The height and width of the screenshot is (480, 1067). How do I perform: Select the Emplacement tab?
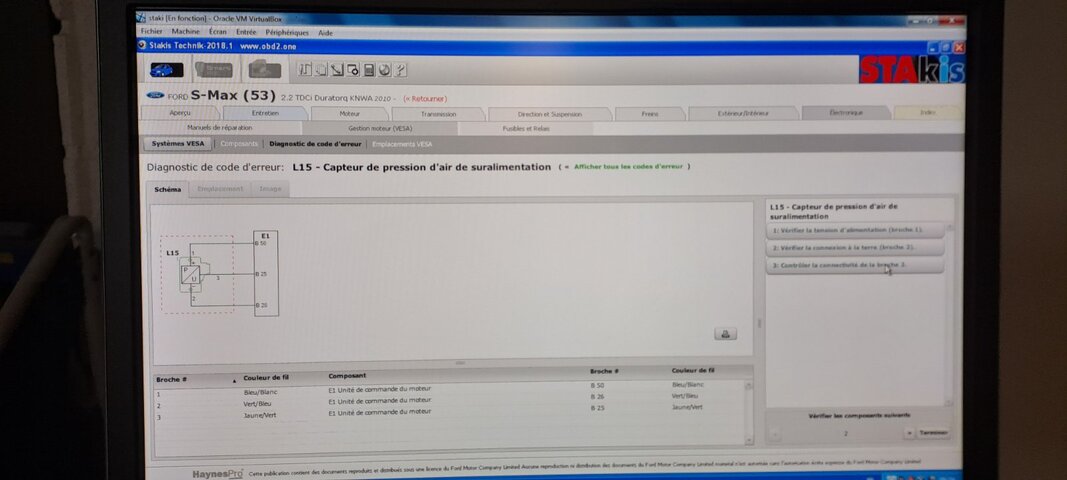pos(220,189)
